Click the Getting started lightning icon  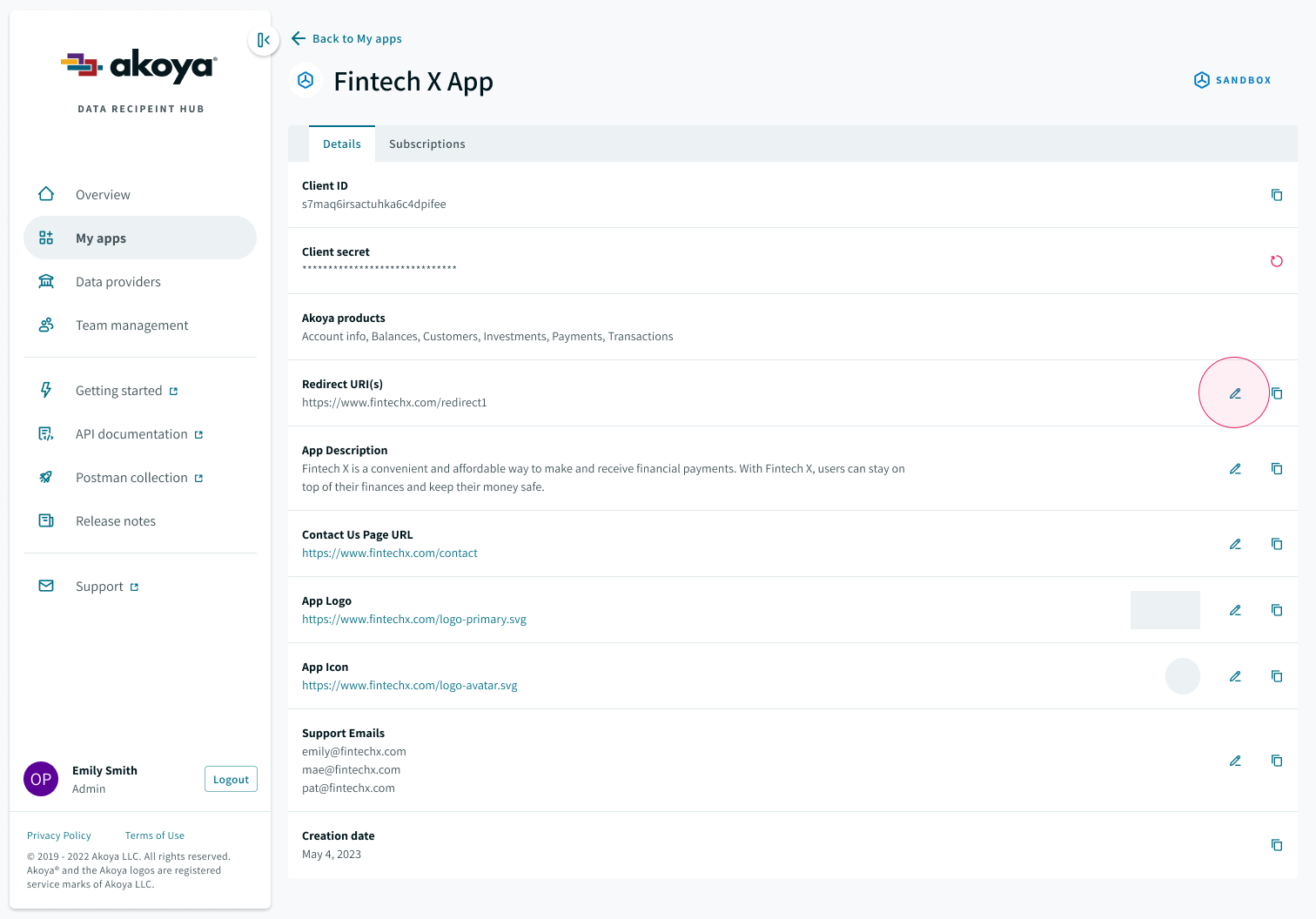[46, 390]
